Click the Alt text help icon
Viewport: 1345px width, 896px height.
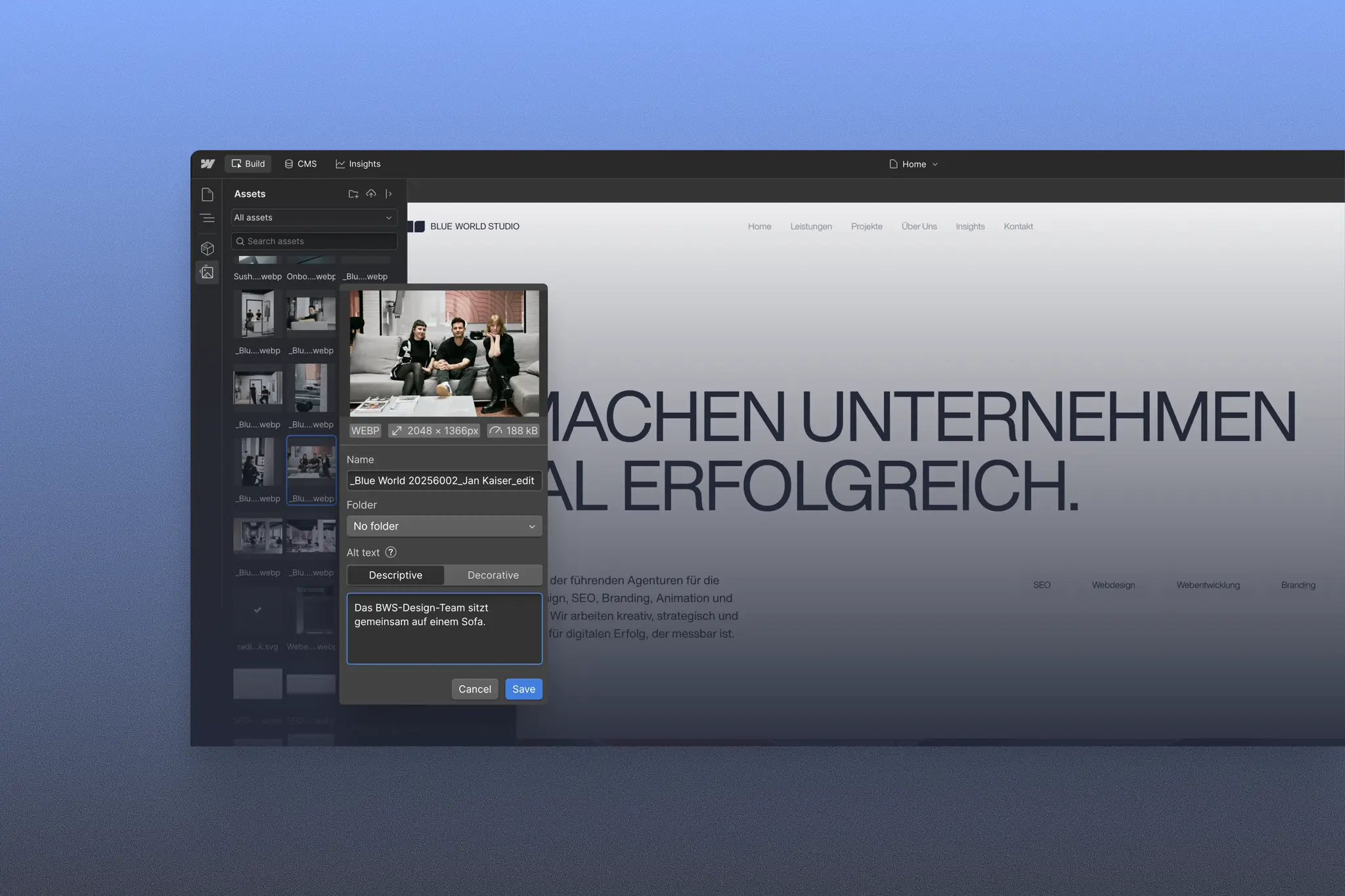391,552
